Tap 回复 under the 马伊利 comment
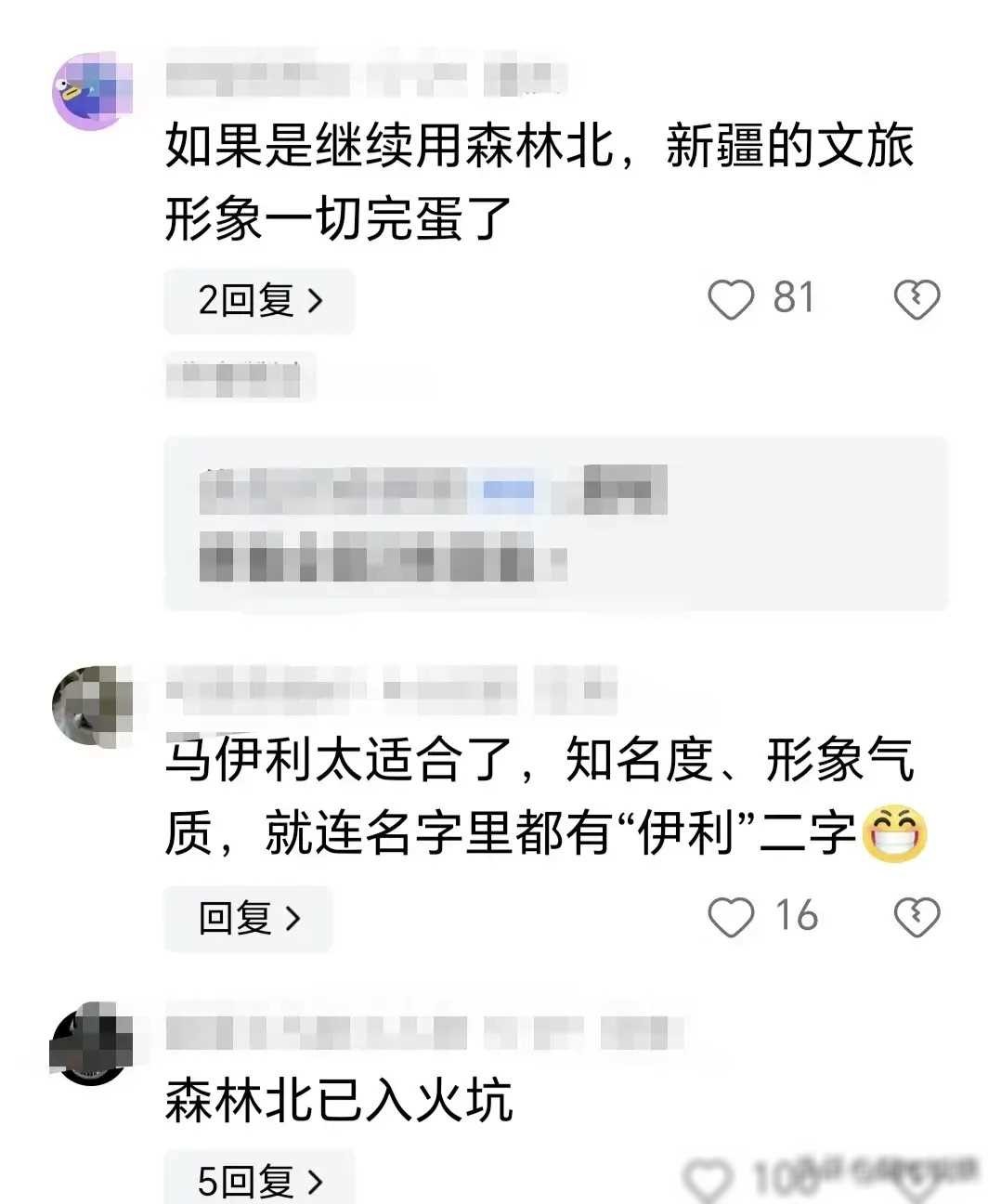 click(248, 918)
